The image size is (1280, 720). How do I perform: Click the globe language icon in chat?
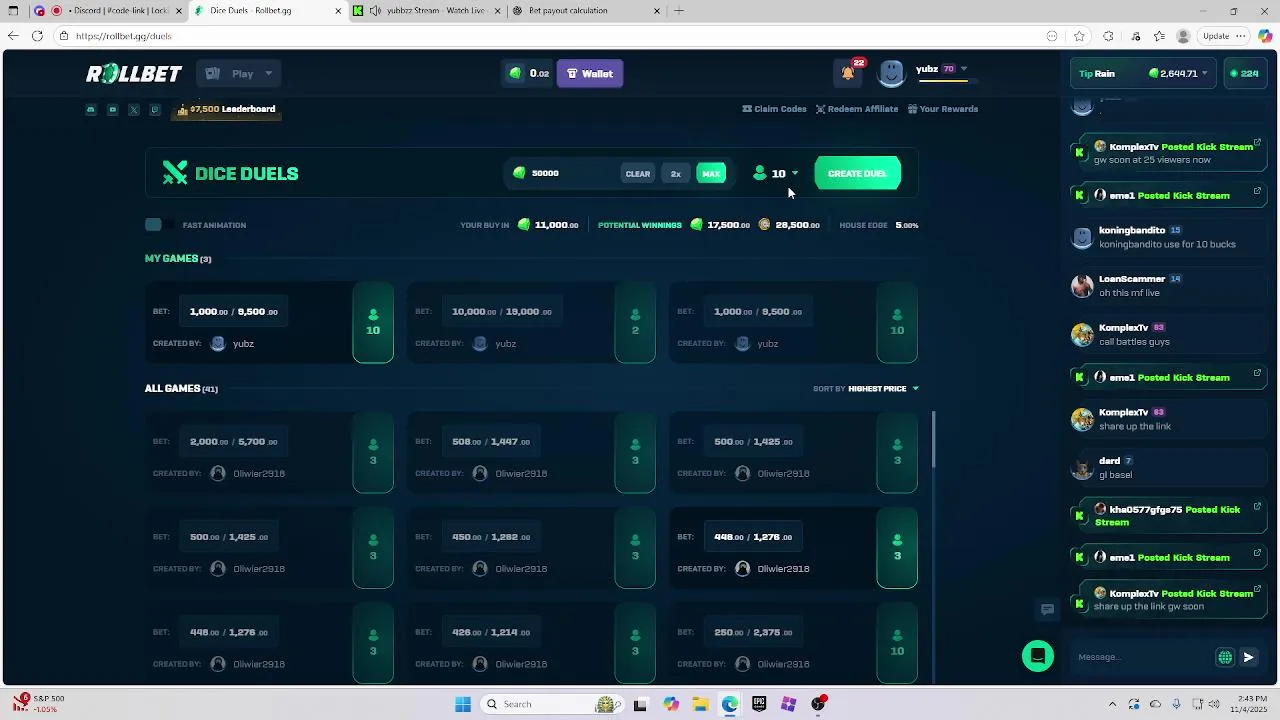coord(1225,657)
